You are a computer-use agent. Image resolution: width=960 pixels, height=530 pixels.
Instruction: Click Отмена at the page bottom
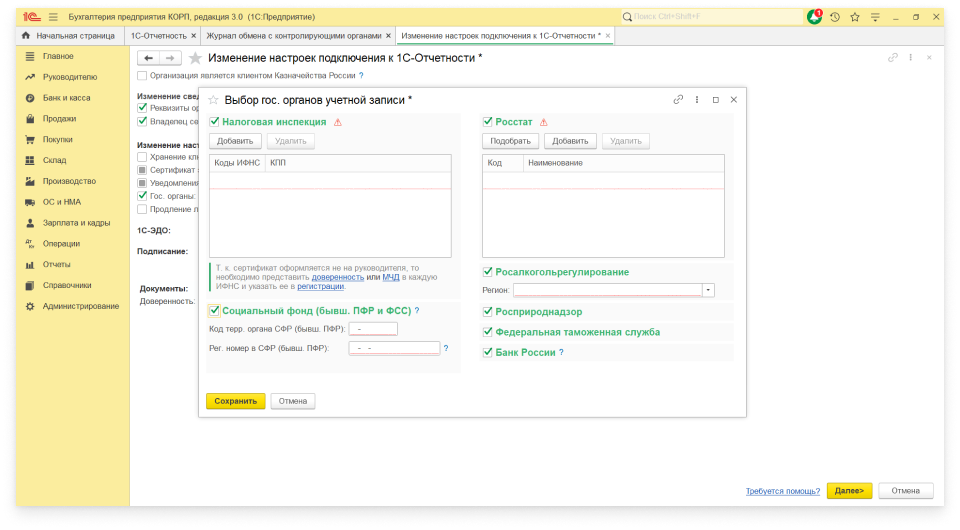tap(906, 491)
